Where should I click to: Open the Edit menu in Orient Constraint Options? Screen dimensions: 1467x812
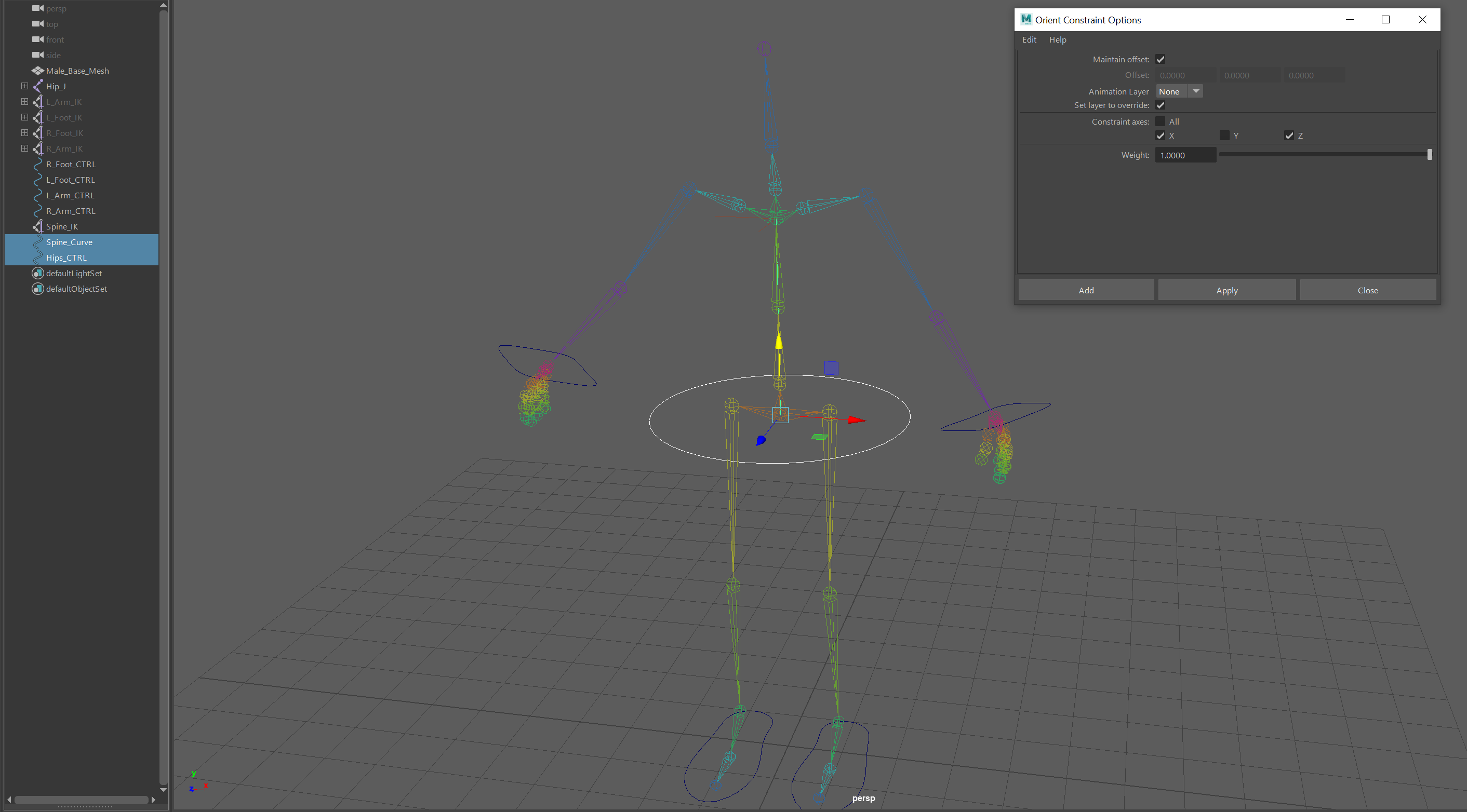pos(1029,39)
